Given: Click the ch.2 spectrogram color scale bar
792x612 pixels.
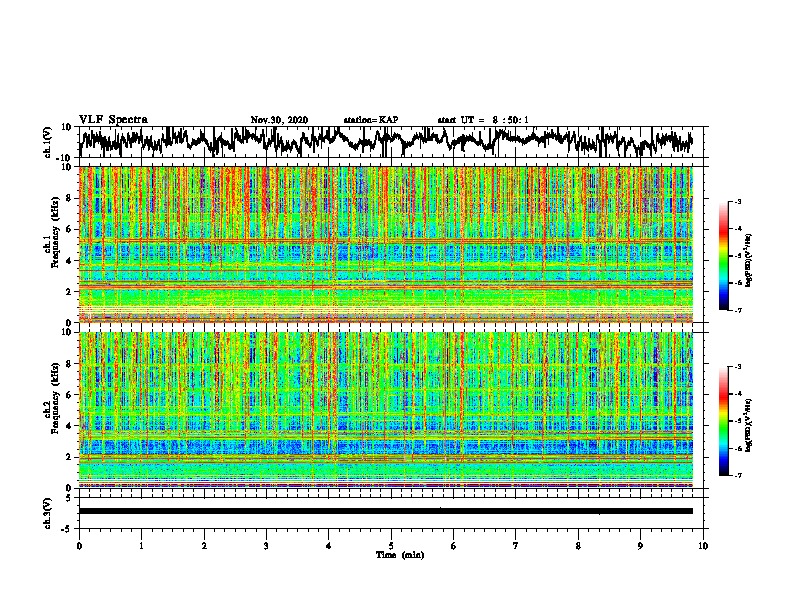Looking at the screenshot, I should click(x=723, y=421).
